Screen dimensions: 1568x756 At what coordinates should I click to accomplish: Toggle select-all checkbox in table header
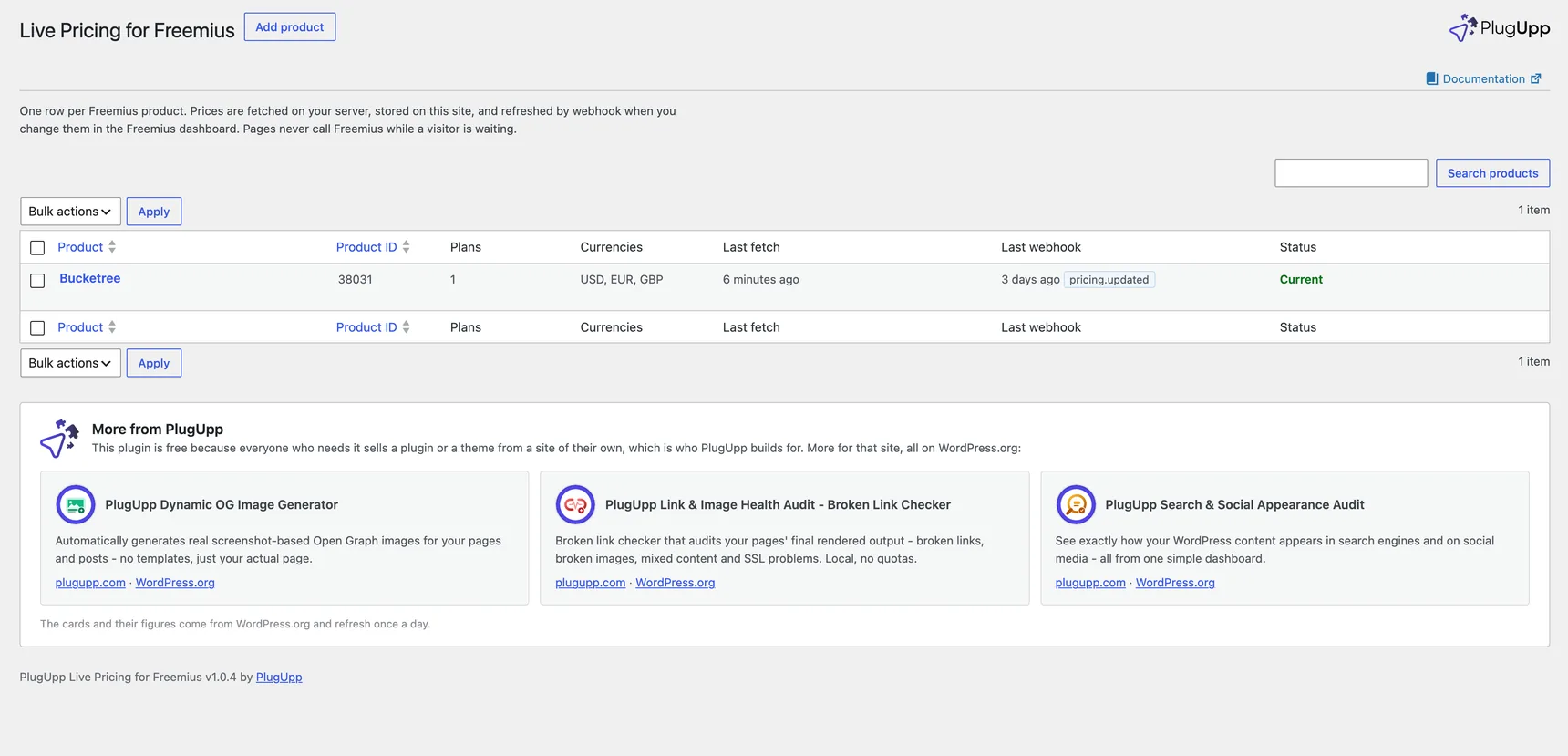coord(37,248)
